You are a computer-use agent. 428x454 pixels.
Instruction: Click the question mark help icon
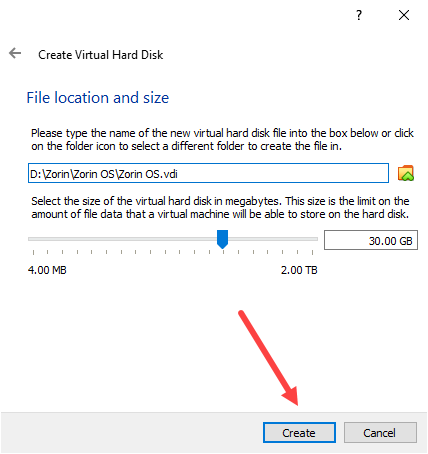(x=359, y=15)
